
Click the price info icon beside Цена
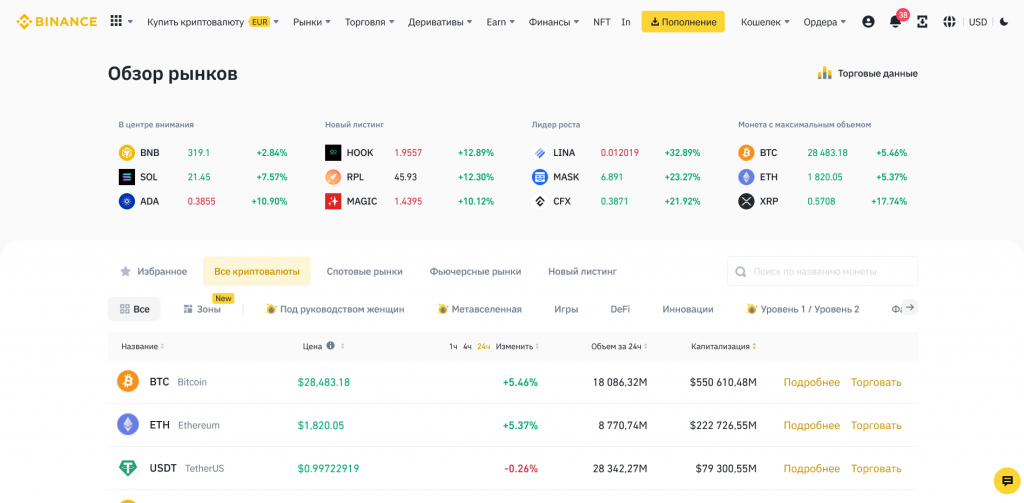point(330,346)
